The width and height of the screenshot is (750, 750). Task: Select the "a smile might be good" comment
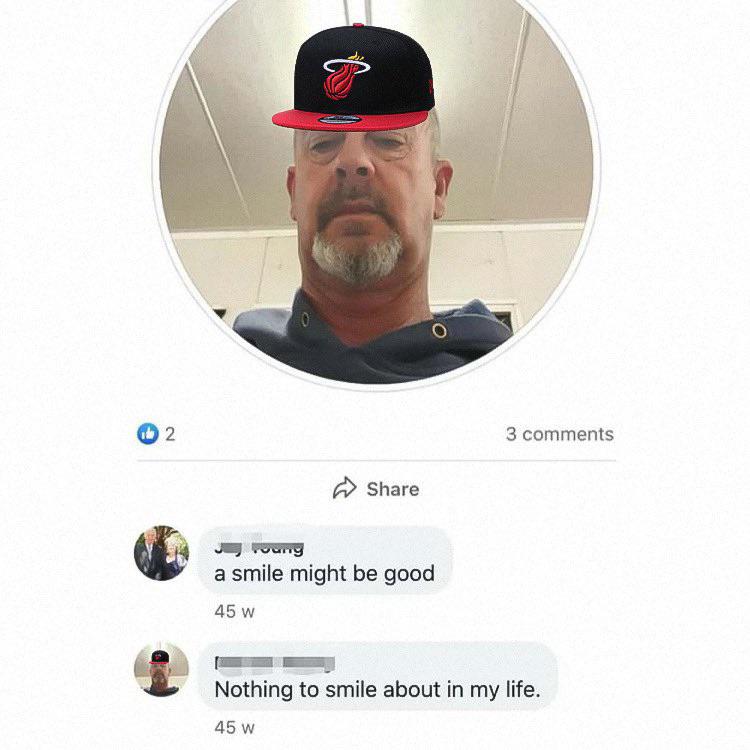click(x=324, y=574)
